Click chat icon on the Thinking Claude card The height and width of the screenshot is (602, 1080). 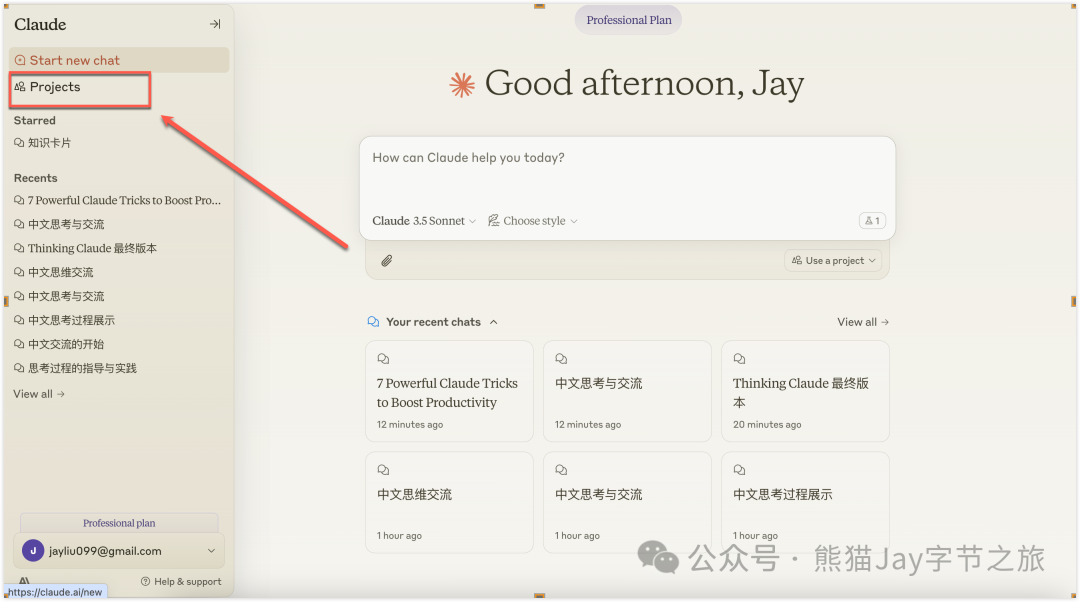coord(739,358)
